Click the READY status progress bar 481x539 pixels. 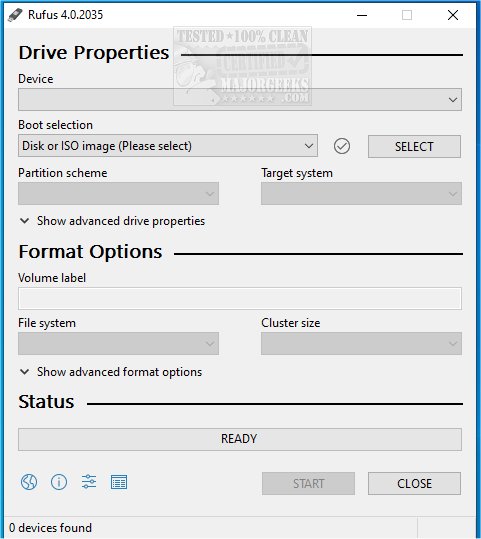(240, 439)
